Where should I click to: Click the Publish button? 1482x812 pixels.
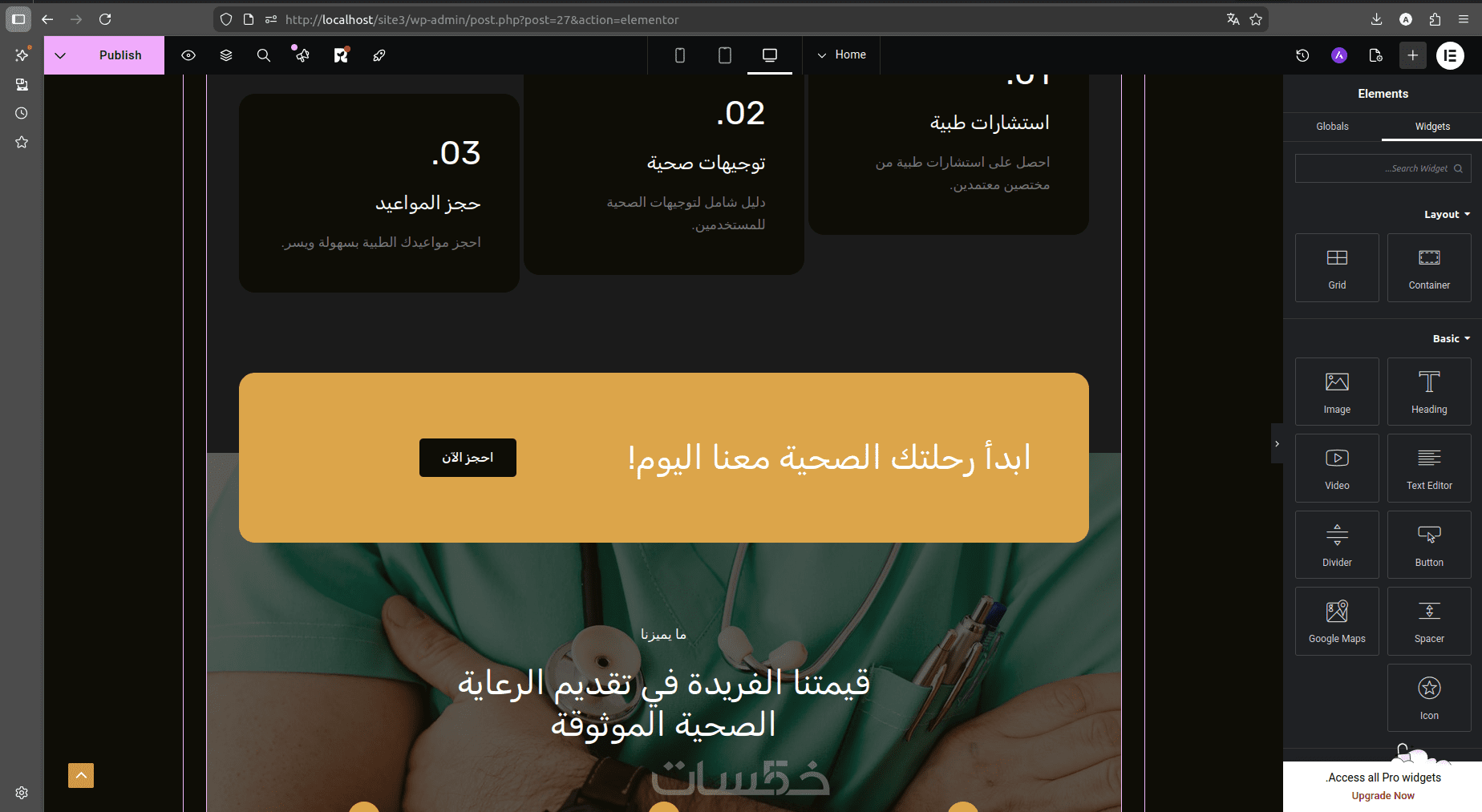(120, 55)
